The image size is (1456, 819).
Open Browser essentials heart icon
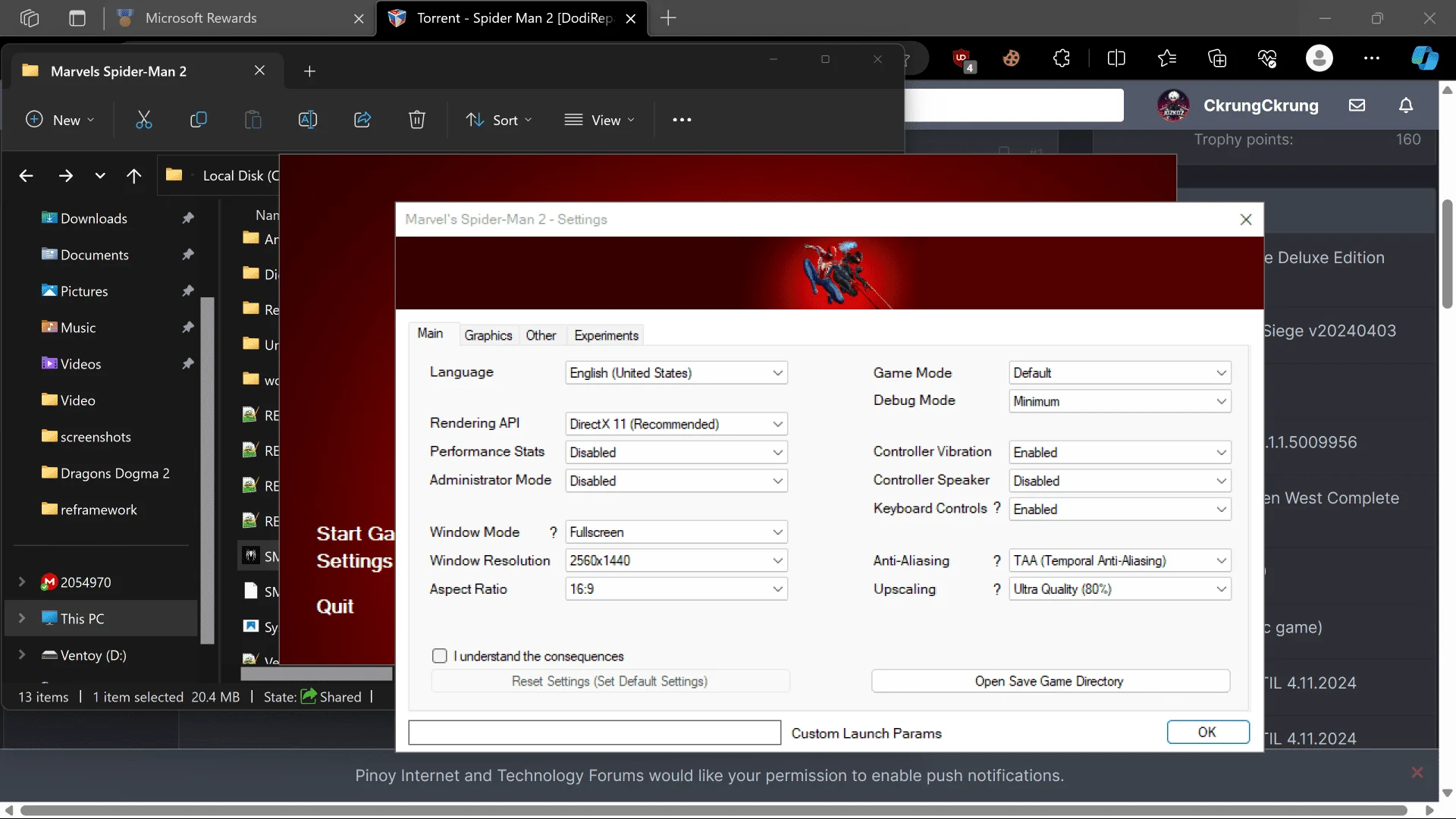(1267, 58)
